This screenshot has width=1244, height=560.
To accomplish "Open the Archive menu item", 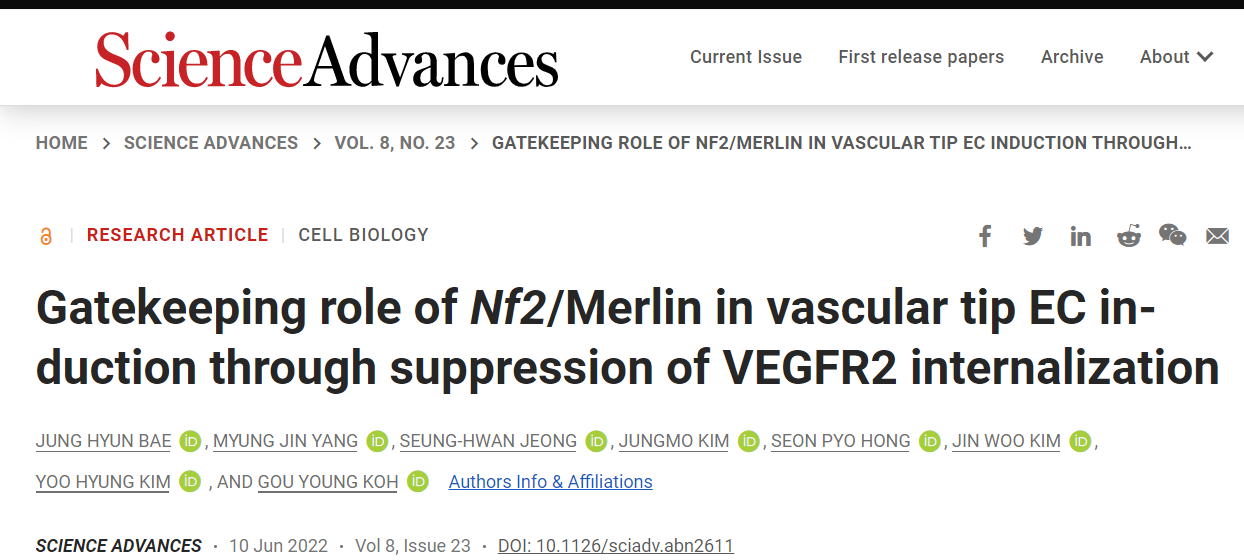I will [x=1072, y=57].
